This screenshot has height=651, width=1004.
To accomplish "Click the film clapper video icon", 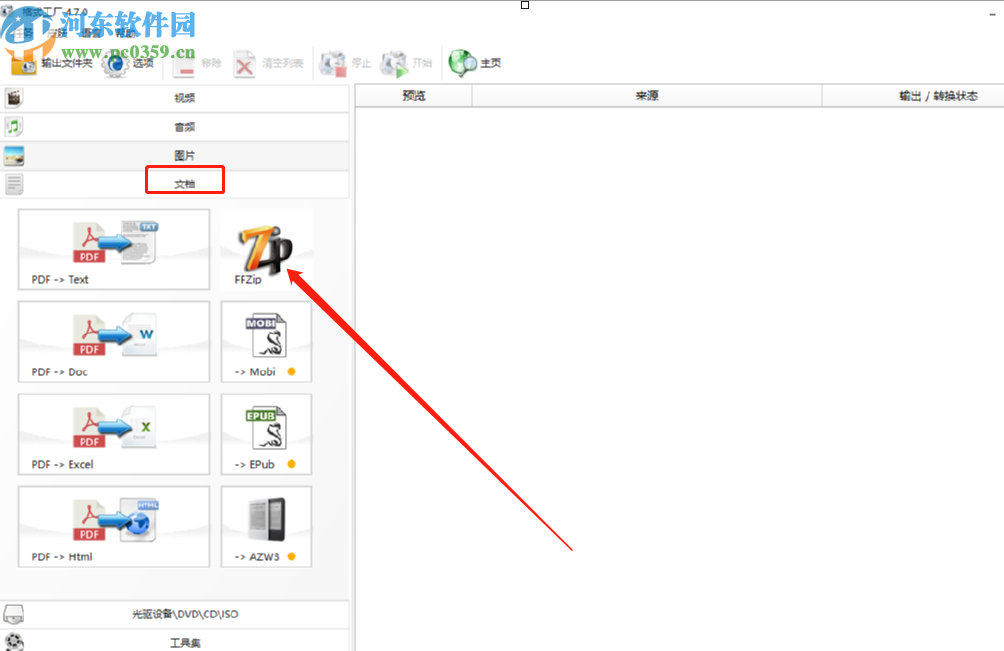I will (x=13, y=98).
